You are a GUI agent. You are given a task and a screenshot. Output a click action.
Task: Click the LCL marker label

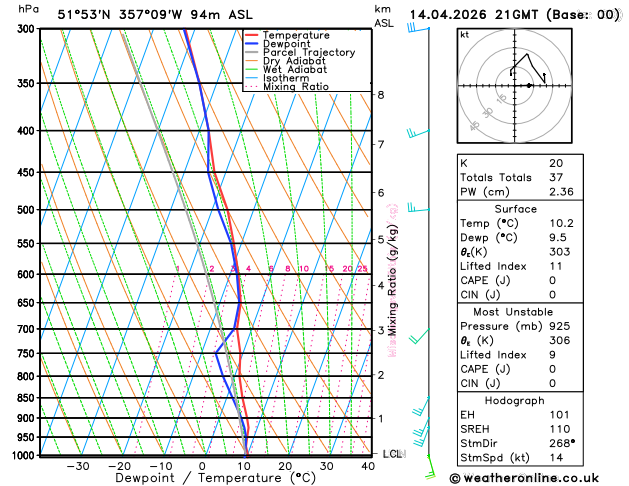[x=392, y=454]
